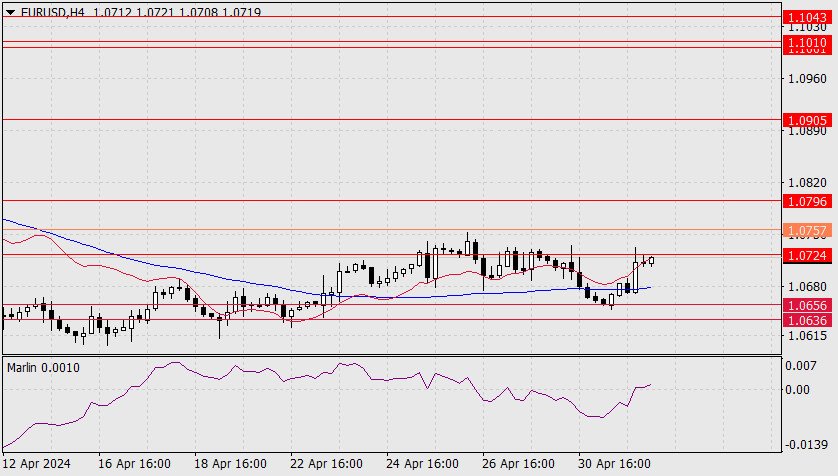The height and width of the screenshot is (476, 838).
Task: Click the 0.007 Marlin scale value
Action: click(801, 366)
